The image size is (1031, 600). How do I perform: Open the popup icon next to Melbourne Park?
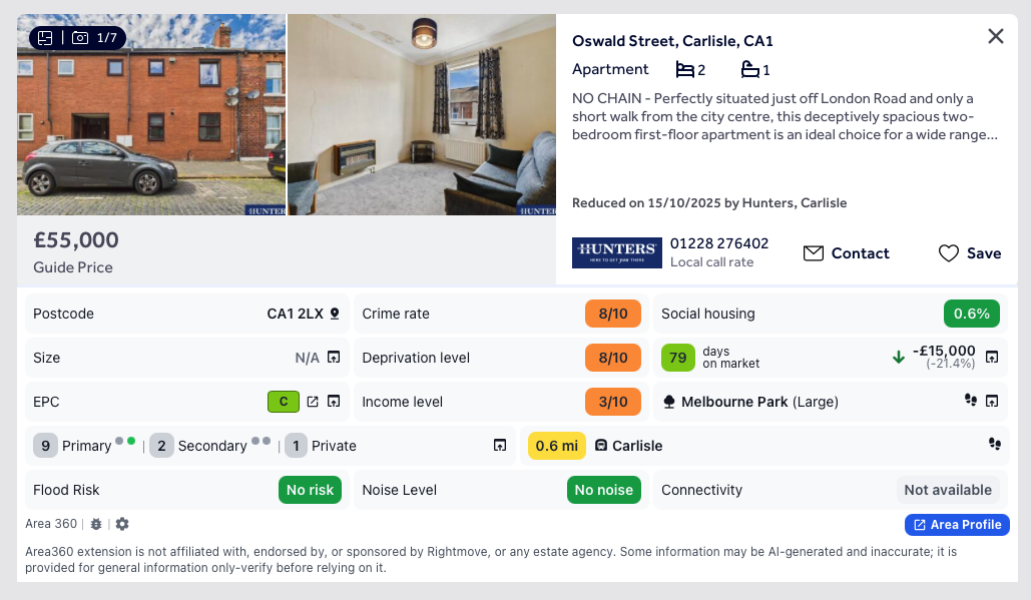tap(993, 401)
